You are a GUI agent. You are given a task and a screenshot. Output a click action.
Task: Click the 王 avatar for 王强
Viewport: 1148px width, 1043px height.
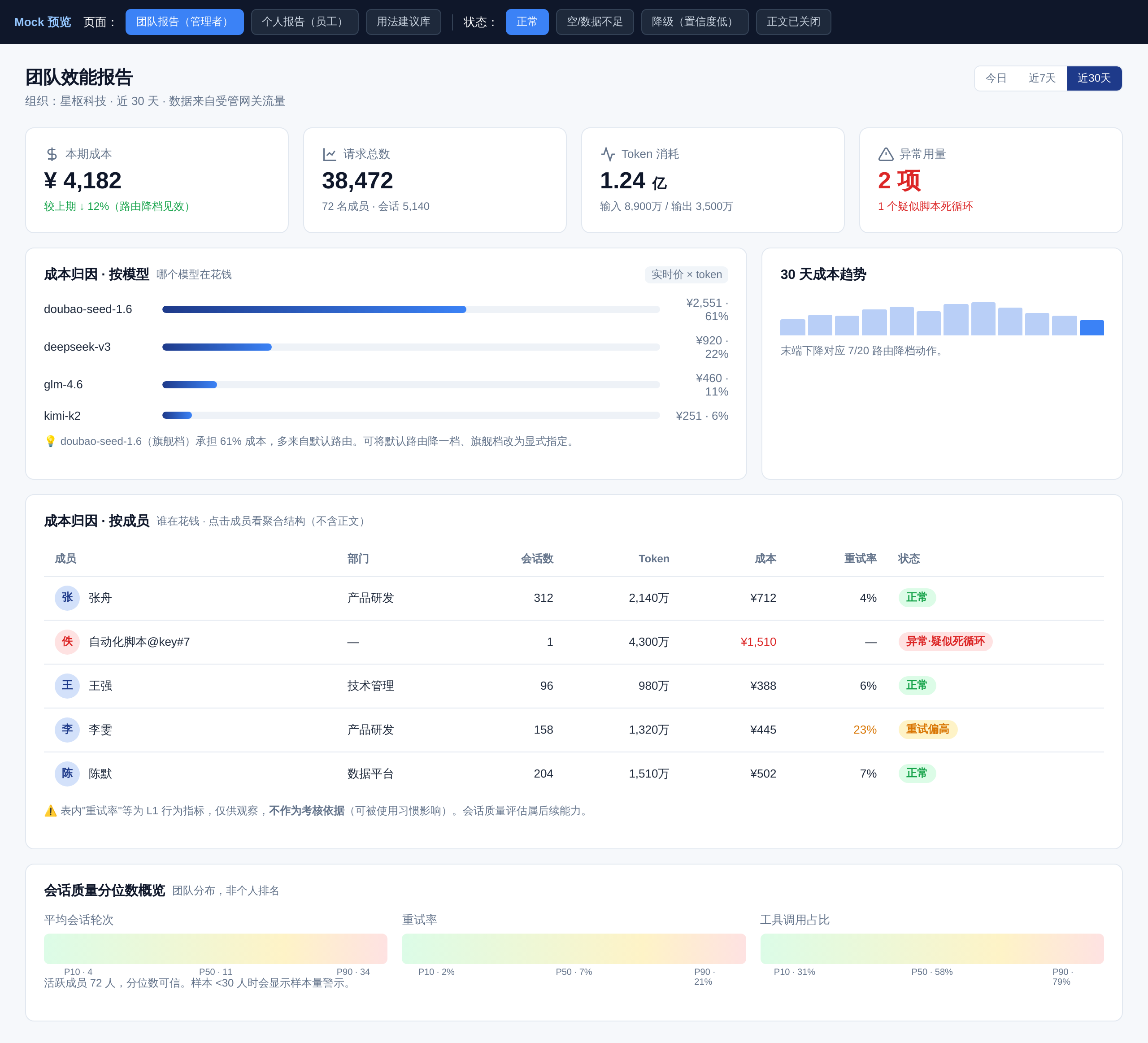pyautogui.click(x=67, y=686)
